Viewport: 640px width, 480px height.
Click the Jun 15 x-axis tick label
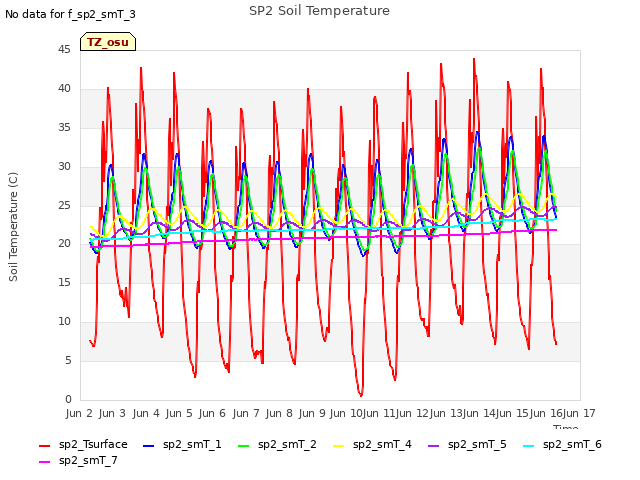pos(512,413)
